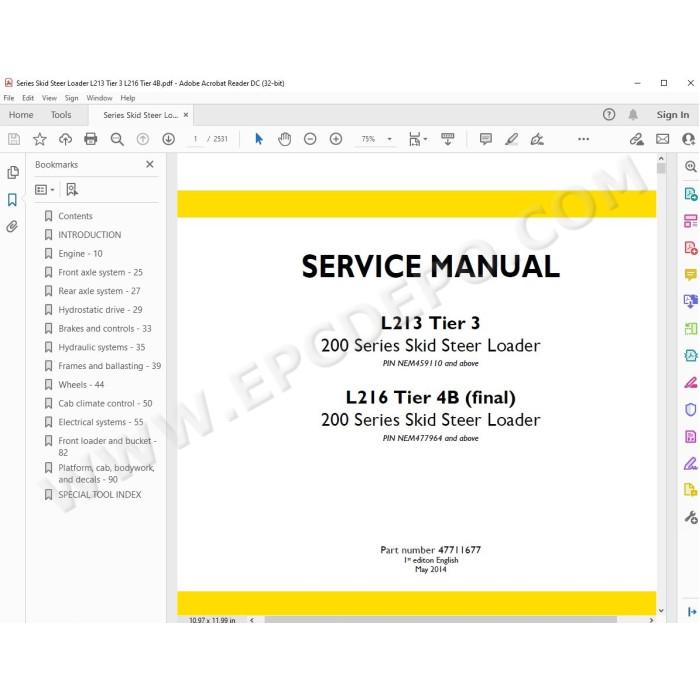Screen dimensions: 700x700
Task: Open the Sign document pen icon
Action: click(x=537, y=139)
